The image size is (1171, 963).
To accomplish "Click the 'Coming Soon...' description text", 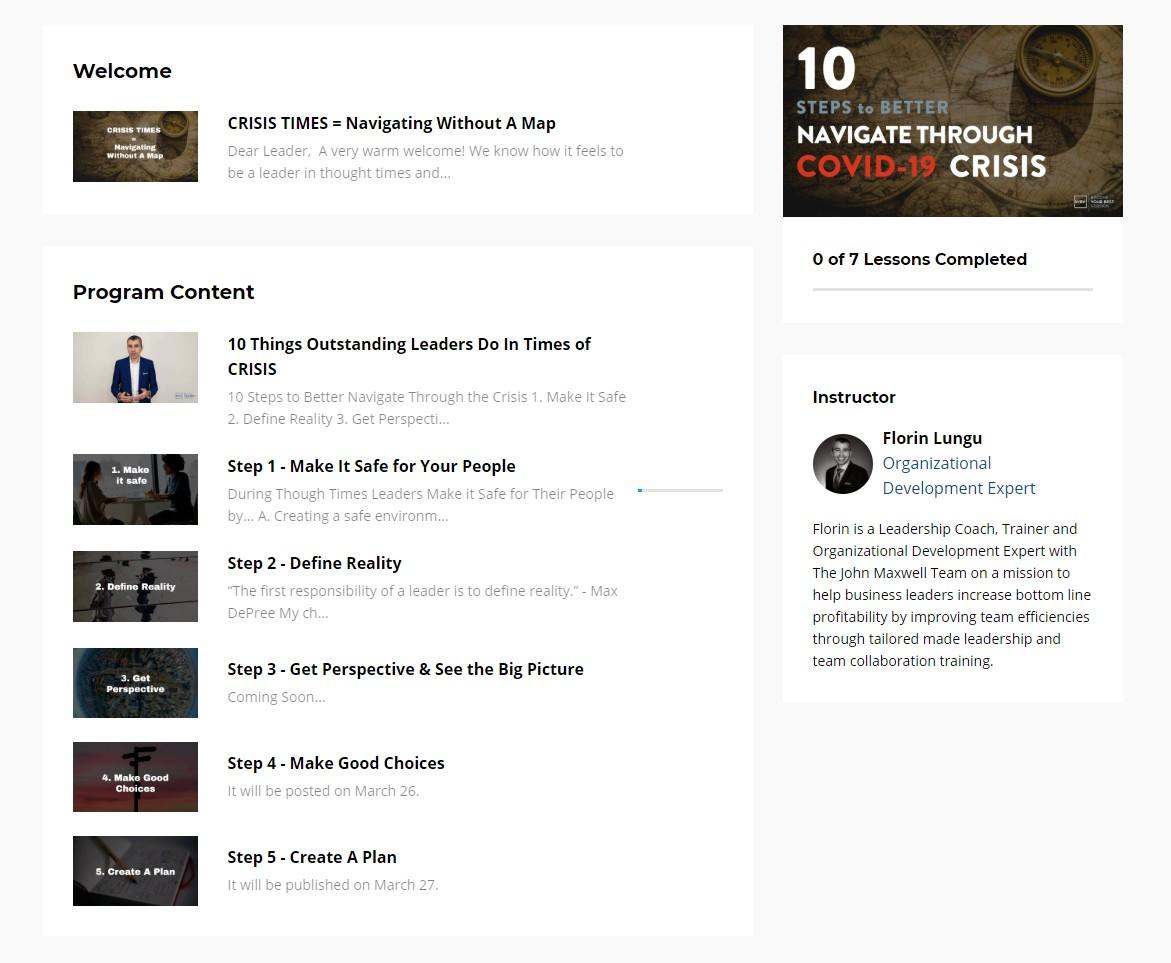I will coord(276,697).
